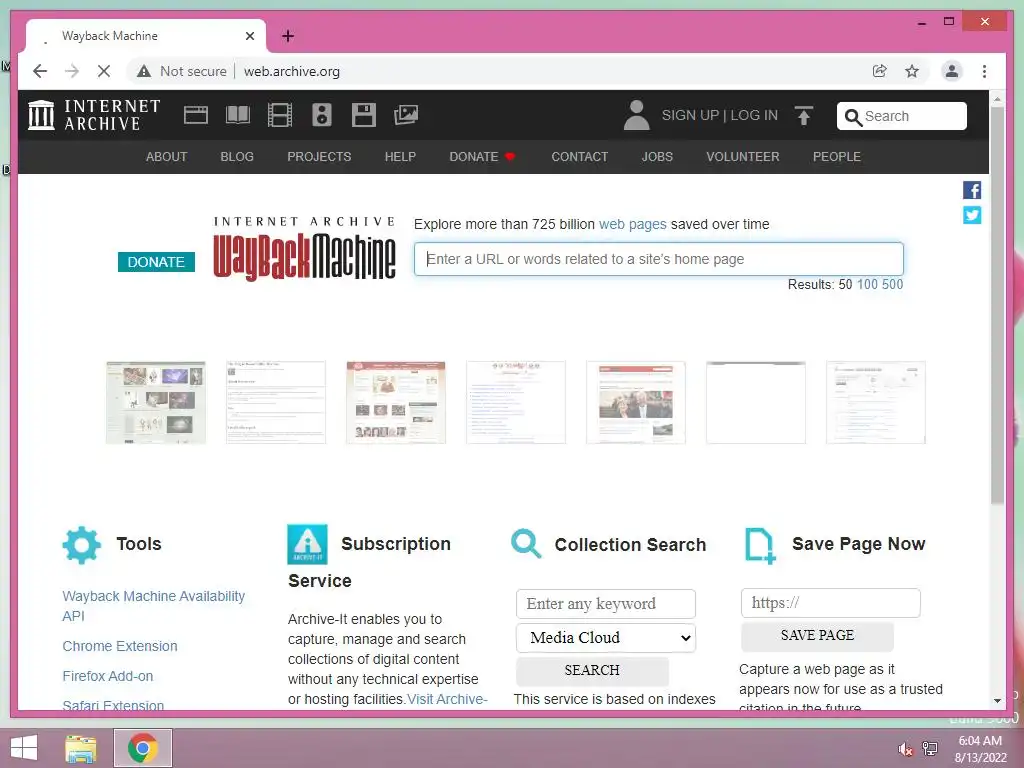The image size is (1024, 768).
Task: Share page on Twitter icon
Action: pyautogui.click(x=972, y=215)
